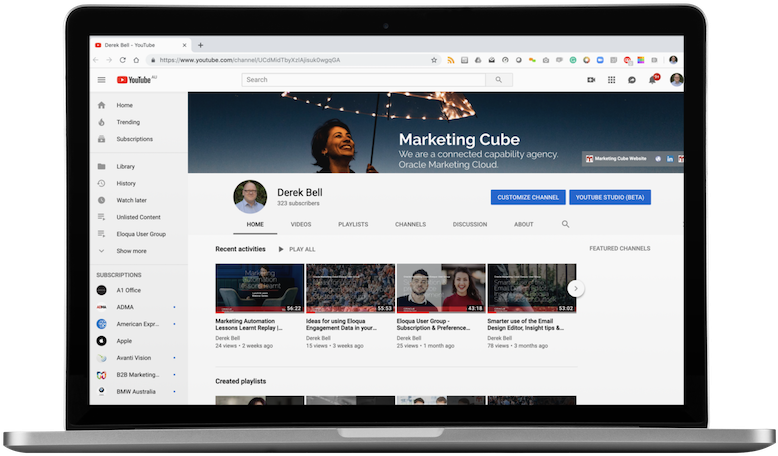Switch to the ABOUT tab
778x456 pixels.
[523, 224]
